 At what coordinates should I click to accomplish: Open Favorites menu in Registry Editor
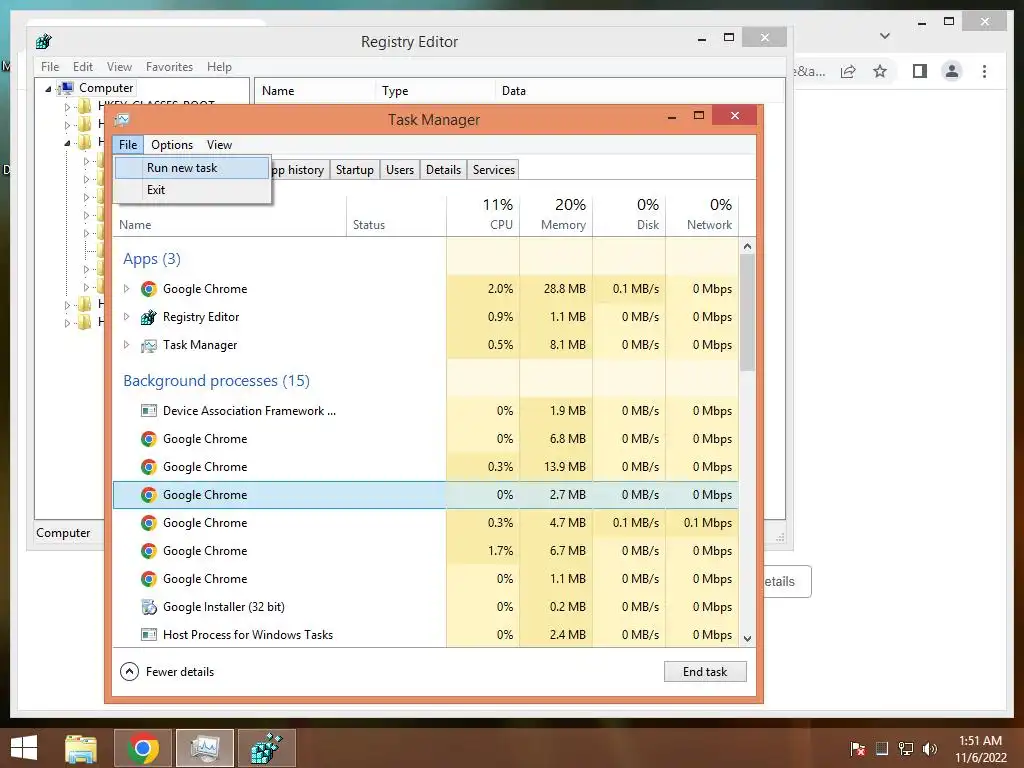(169, 67)
